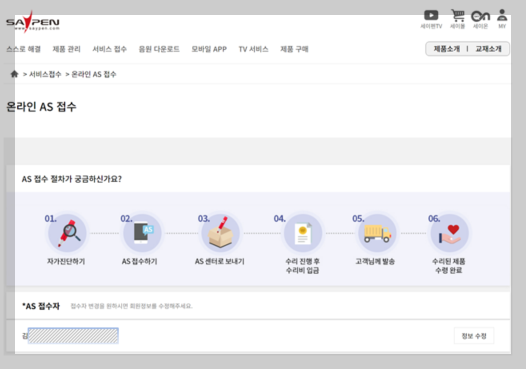Click step 04 수리비 입금 document icon
Viewport: 526px width, 369px height.
(x=303, y=233)
